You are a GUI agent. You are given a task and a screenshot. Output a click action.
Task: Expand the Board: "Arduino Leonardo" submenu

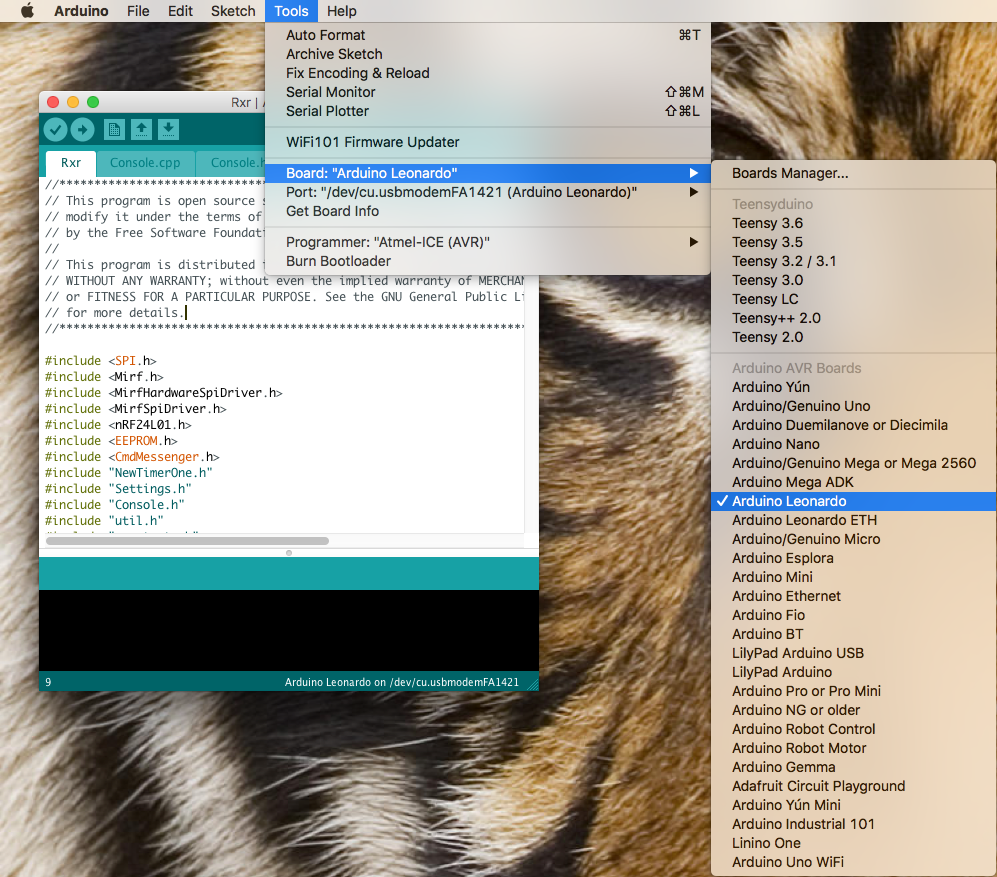pos(488,173)
